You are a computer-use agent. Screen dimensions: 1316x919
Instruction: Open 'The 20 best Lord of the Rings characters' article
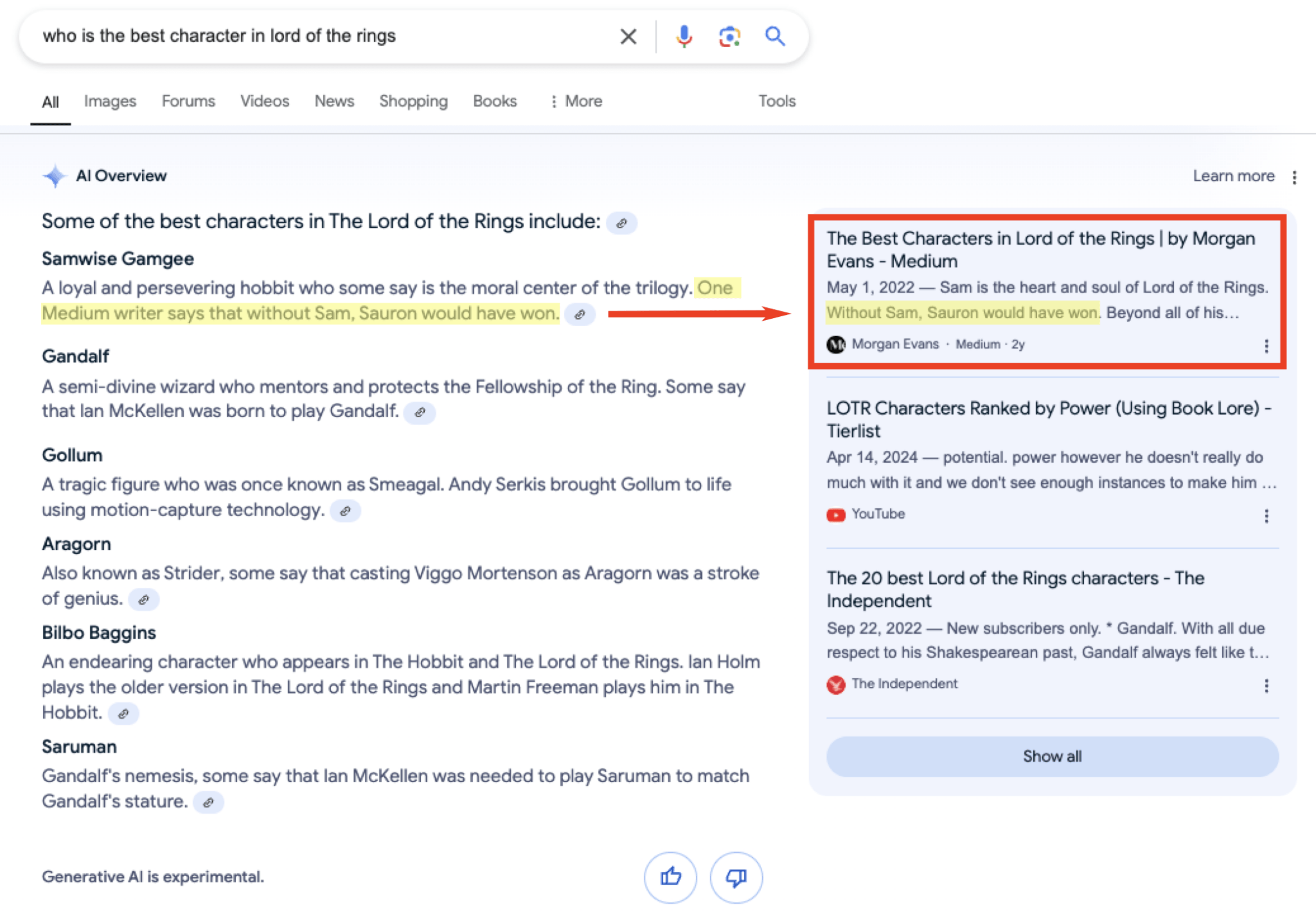1015,589
